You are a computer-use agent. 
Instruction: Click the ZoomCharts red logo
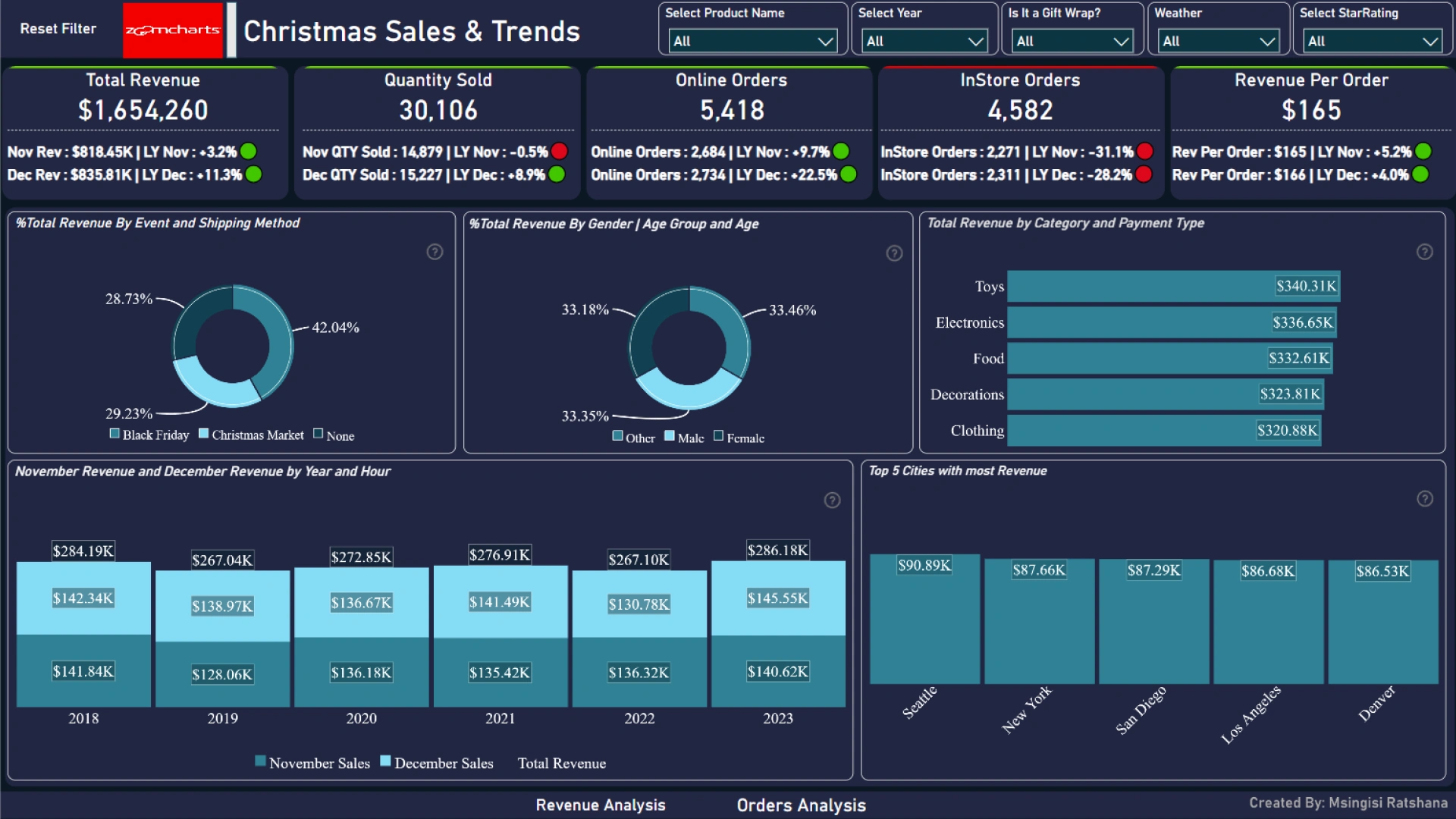173,30
